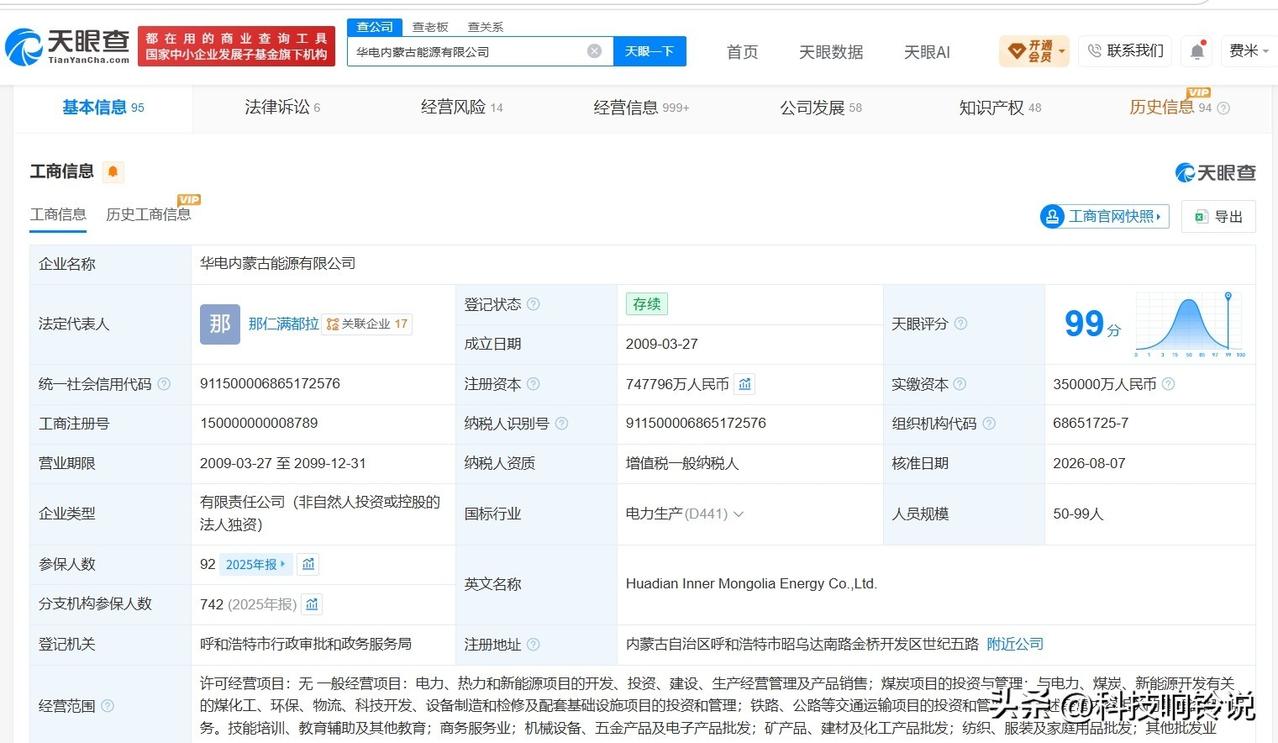Click the 导出 export button
This screenshot has width=1278, height=743.
click(1218, 216)
